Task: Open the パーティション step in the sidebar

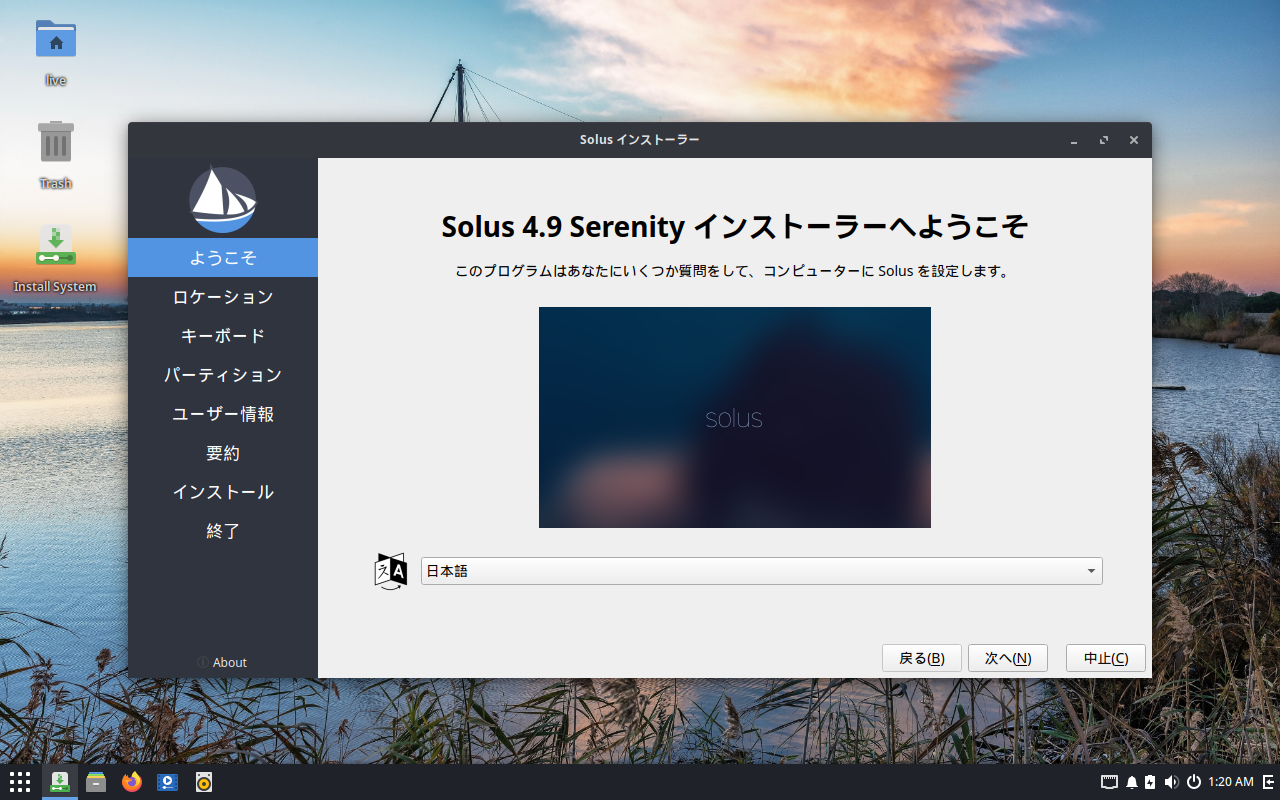Action: [223, 375]
